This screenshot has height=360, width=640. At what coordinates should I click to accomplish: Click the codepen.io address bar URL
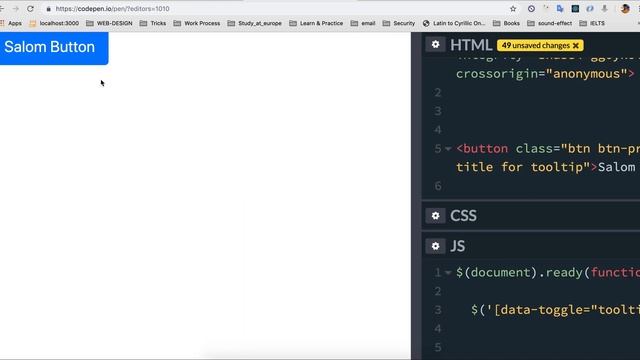112,9
